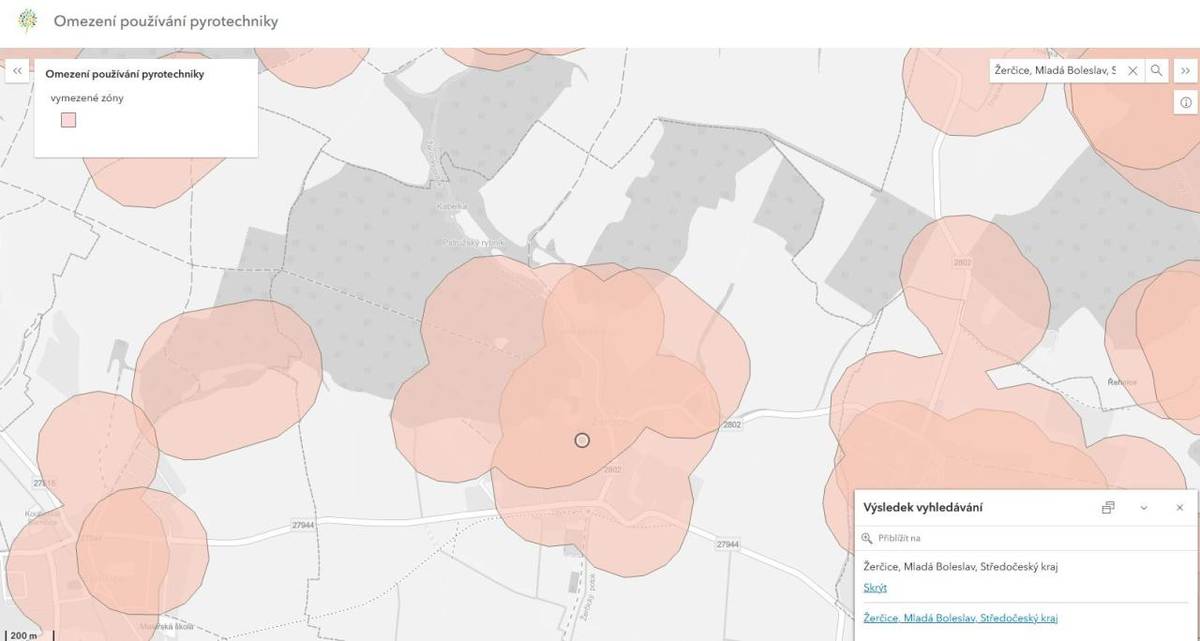The height and width of the screenshot is (641, 1200).
Task: Click the 200 m scale bar
Action: pos(24,635)
